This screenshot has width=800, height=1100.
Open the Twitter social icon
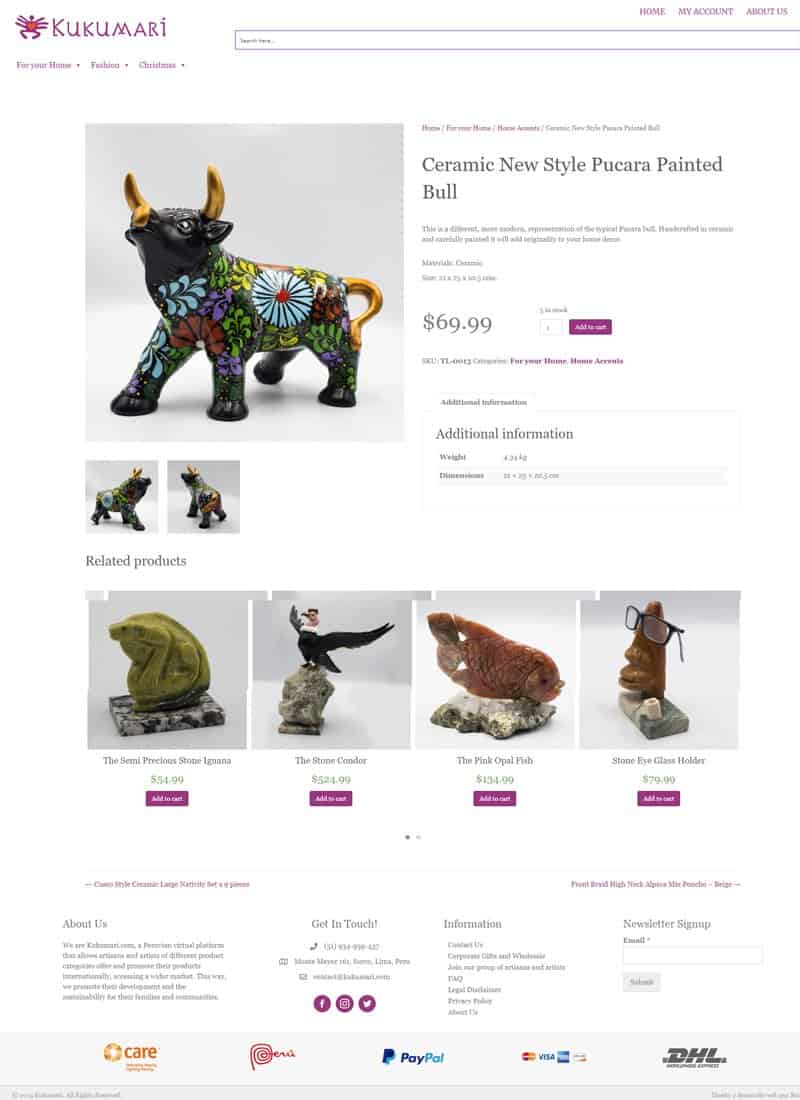(x=367, y=1004)
